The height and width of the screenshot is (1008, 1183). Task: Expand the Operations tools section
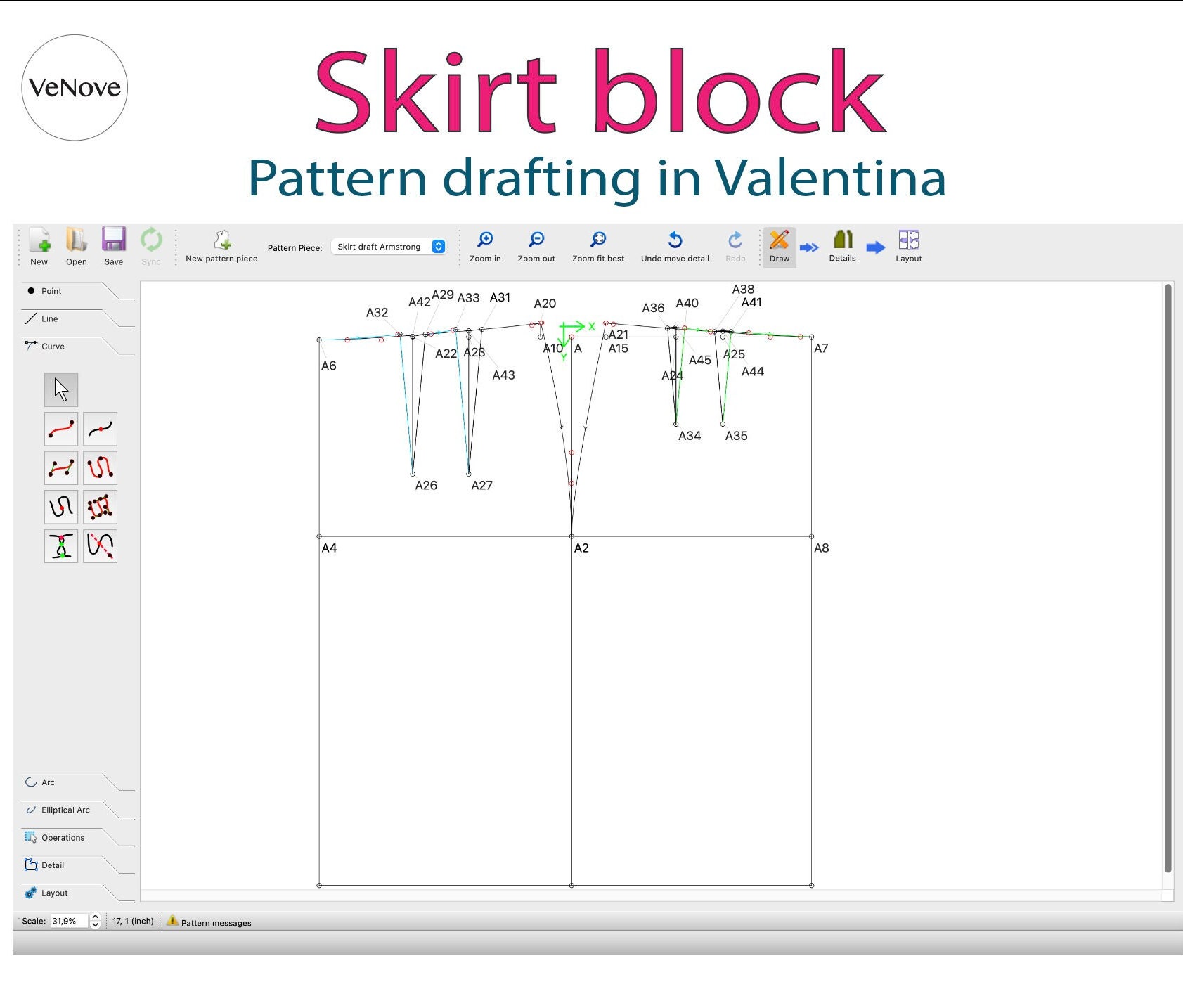point(63,837)
